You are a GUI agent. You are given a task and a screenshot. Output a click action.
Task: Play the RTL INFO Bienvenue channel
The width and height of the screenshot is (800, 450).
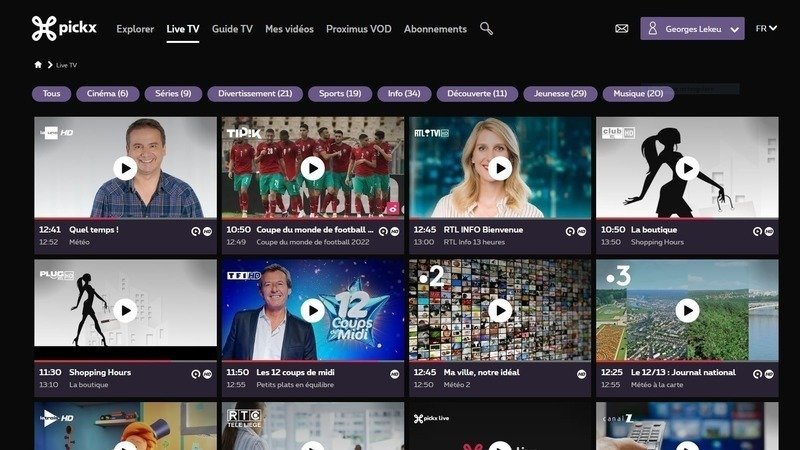tap(500, 168)
